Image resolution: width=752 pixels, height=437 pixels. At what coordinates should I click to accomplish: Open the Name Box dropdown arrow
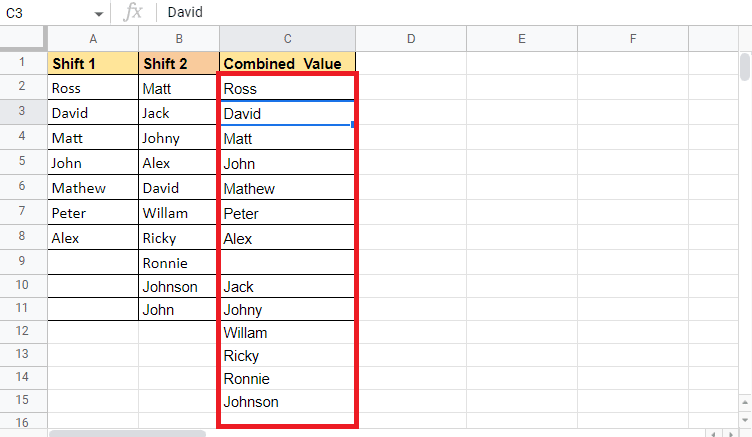(98, 14)
